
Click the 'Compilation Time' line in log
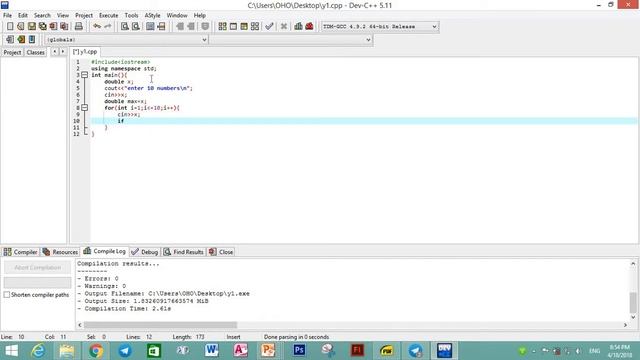tap(124, 309)
